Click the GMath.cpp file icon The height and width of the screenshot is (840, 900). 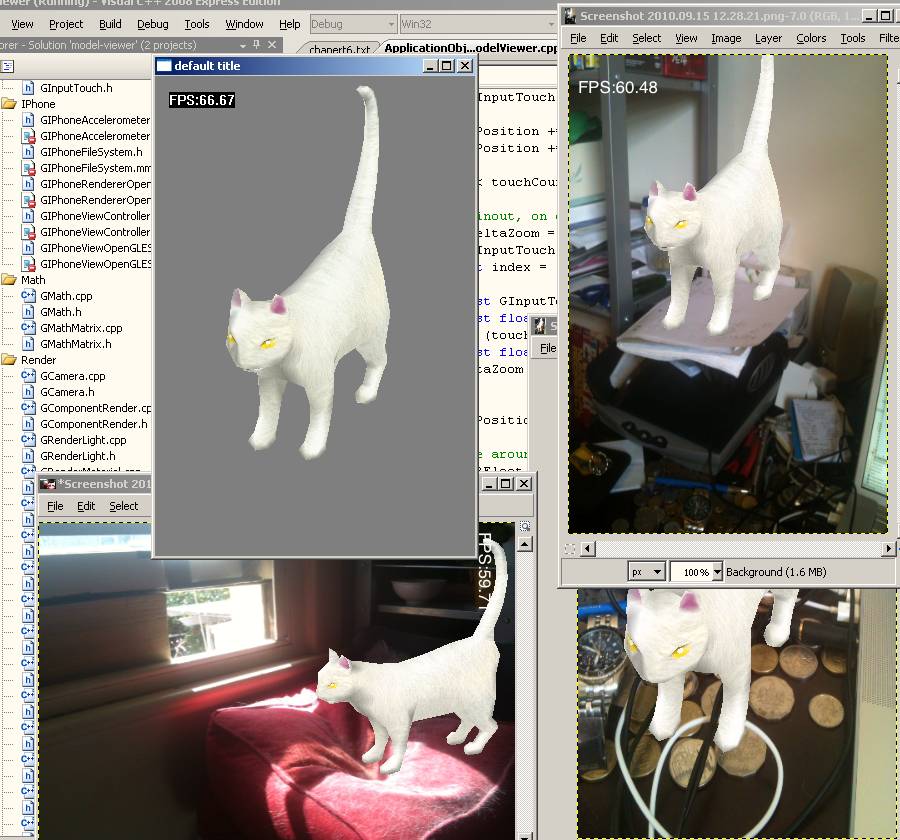click(28, 296)
